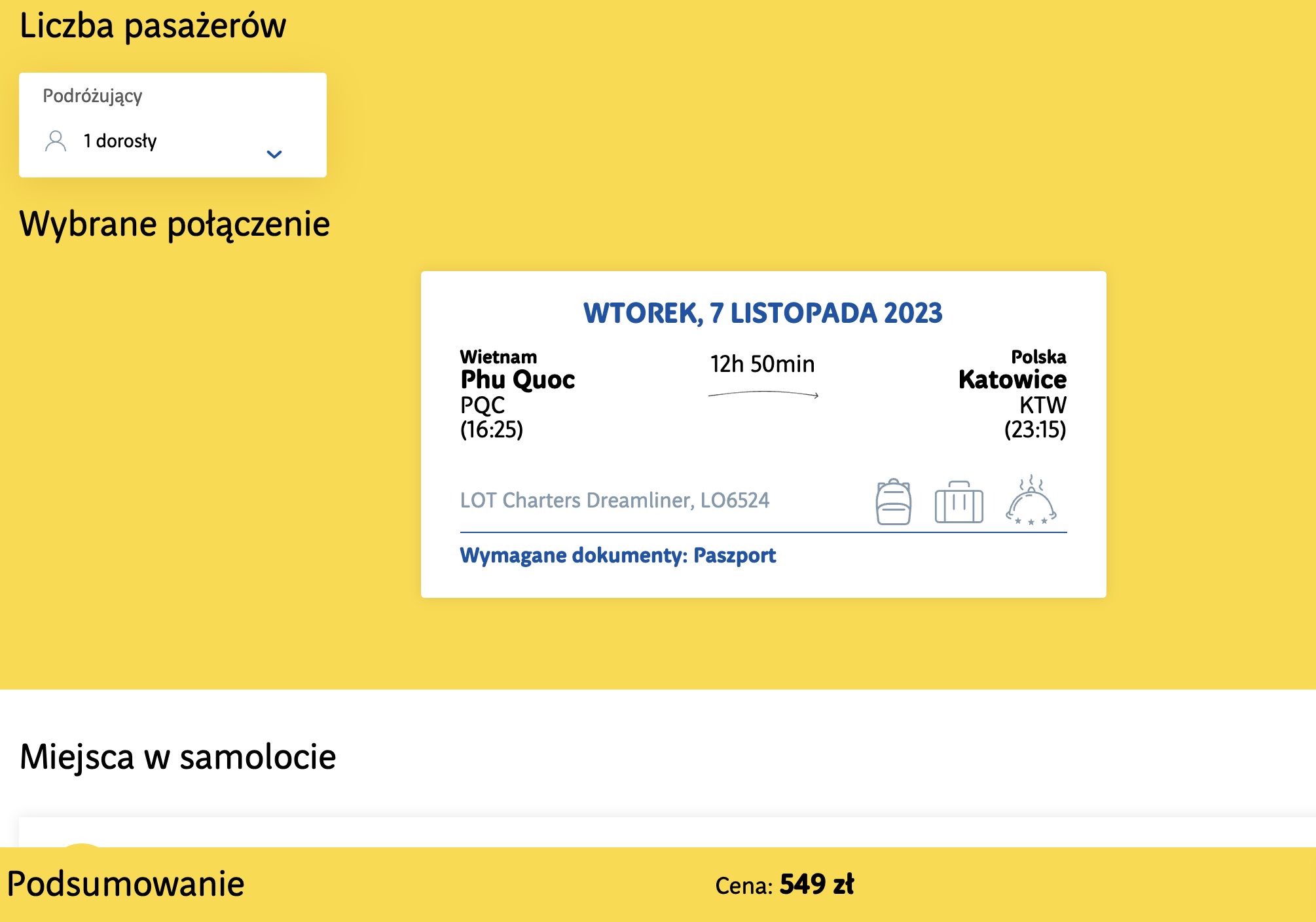Select the Katowice arrival airport name
This screenshot has height=922, width=1316.
pos(1012,380)
